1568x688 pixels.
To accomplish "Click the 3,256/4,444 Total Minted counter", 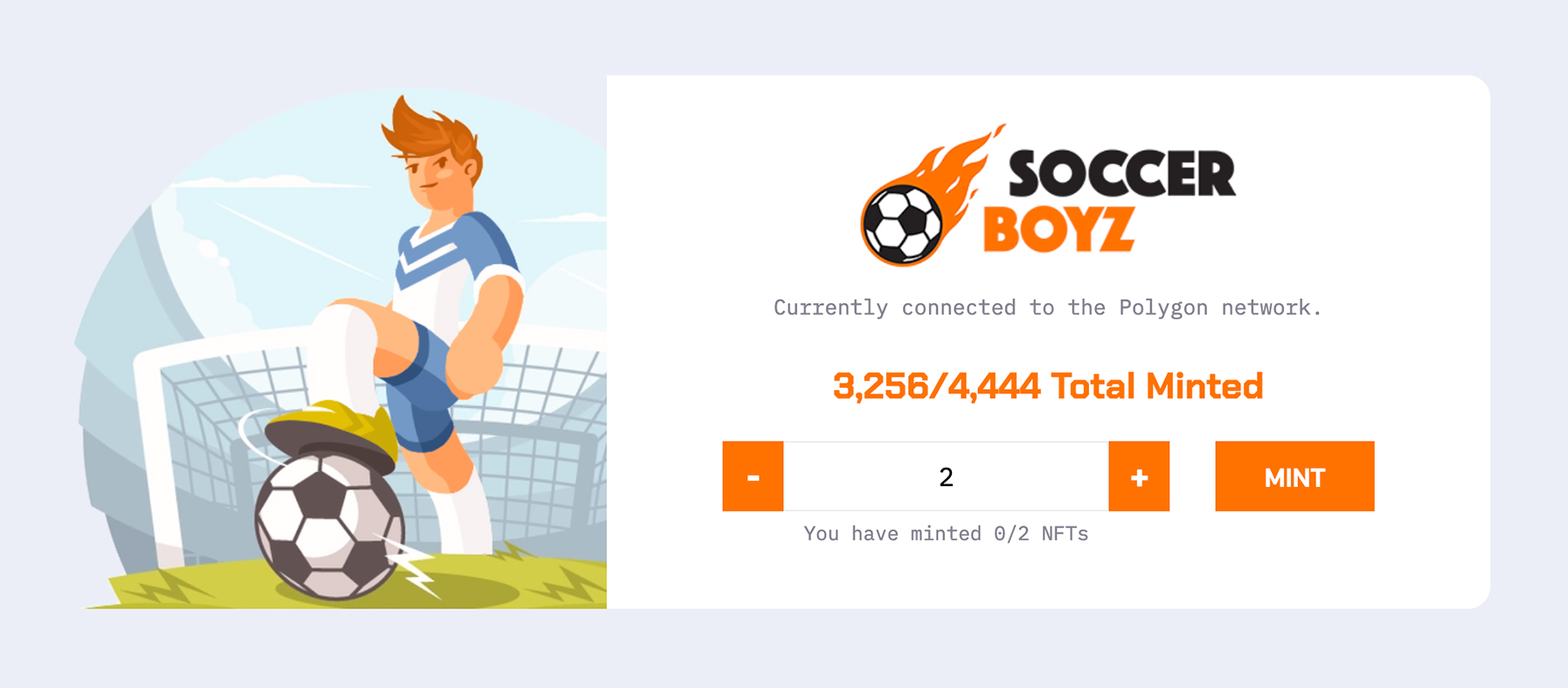I will [1047, 386].
